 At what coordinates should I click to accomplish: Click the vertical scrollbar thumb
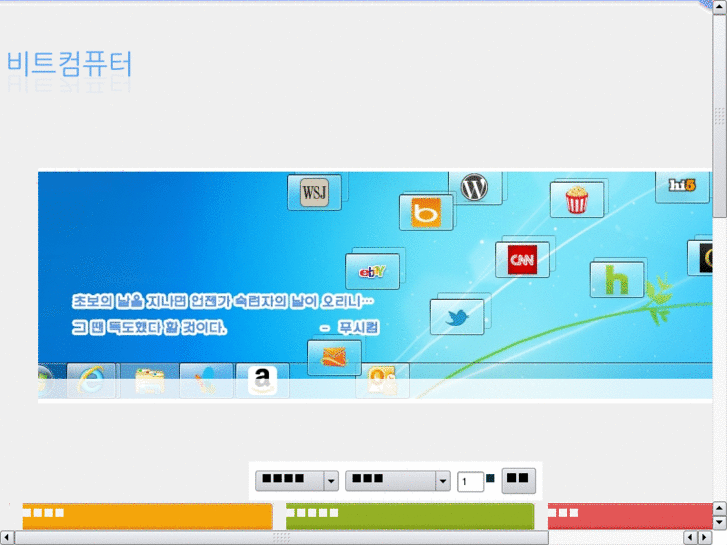click(720, 115)
